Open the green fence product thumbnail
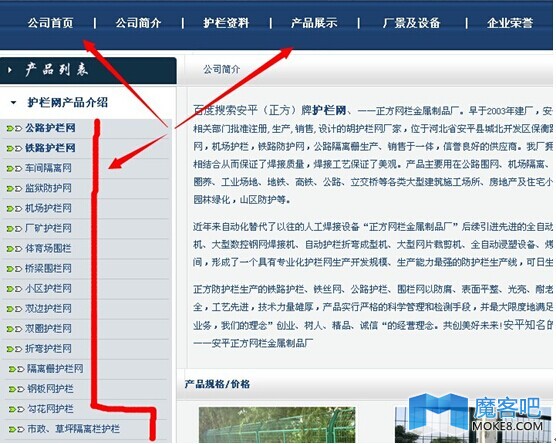The height and width of the screenshot is (444, 556). [277, 425]
